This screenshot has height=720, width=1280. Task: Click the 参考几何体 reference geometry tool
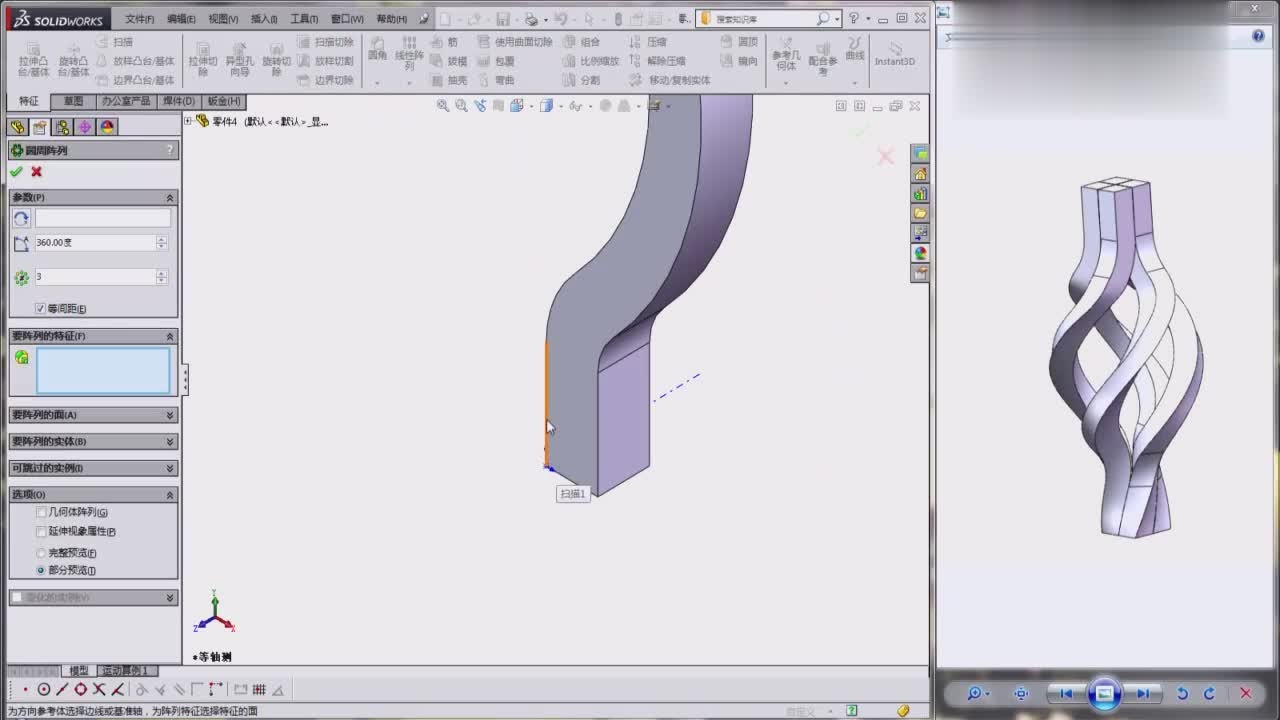tap(787, 55)
